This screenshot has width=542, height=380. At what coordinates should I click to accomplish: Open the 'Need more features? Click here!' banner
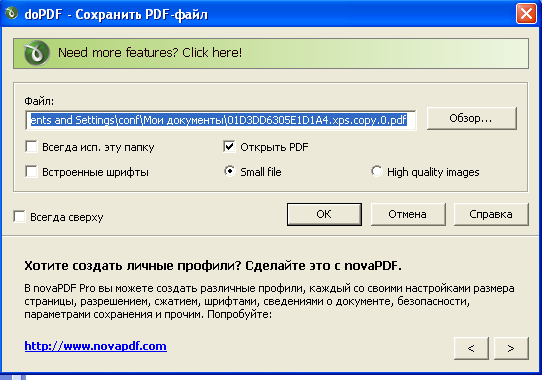pos(271,53)
